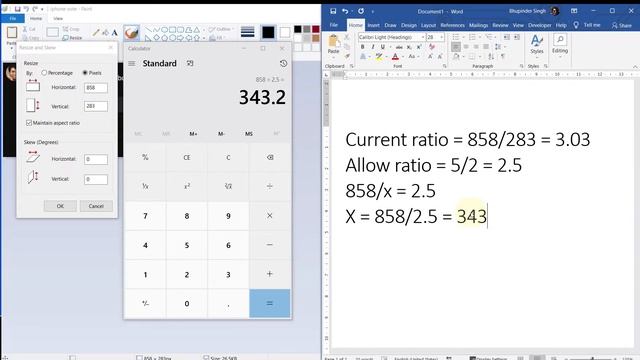
Task: Apply Superscript formatting in Word
Action: click(x=419, y=47)
